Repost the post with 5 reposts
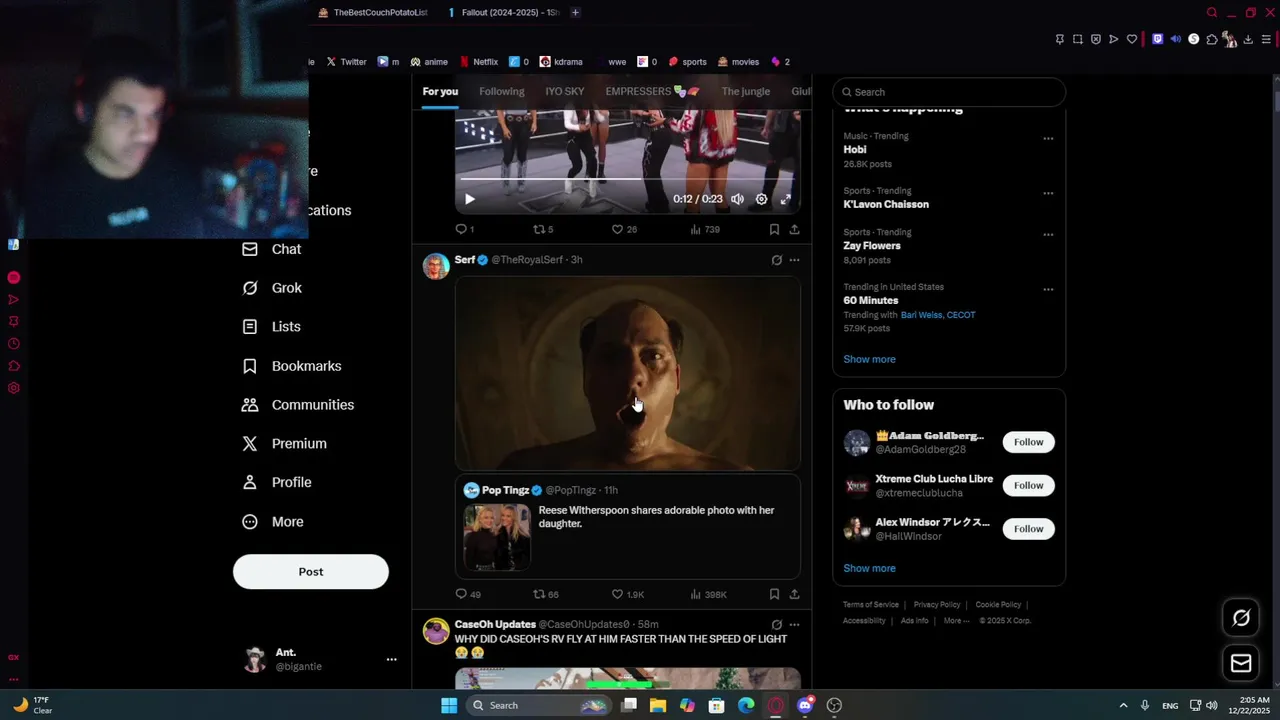 [x=543, y=229]
